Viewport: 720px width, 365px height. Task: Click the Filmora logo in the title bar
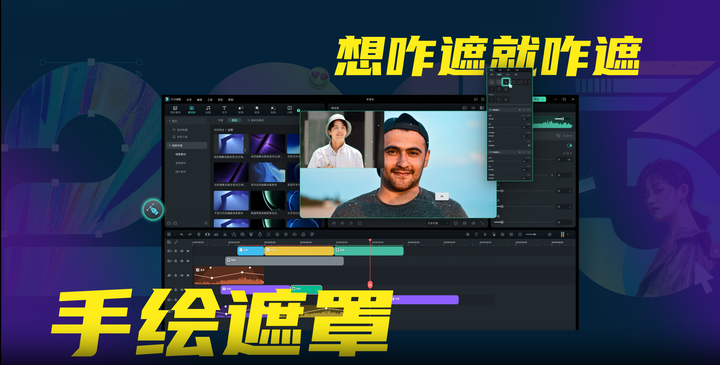pyautogui.click(x=167, y=99)
